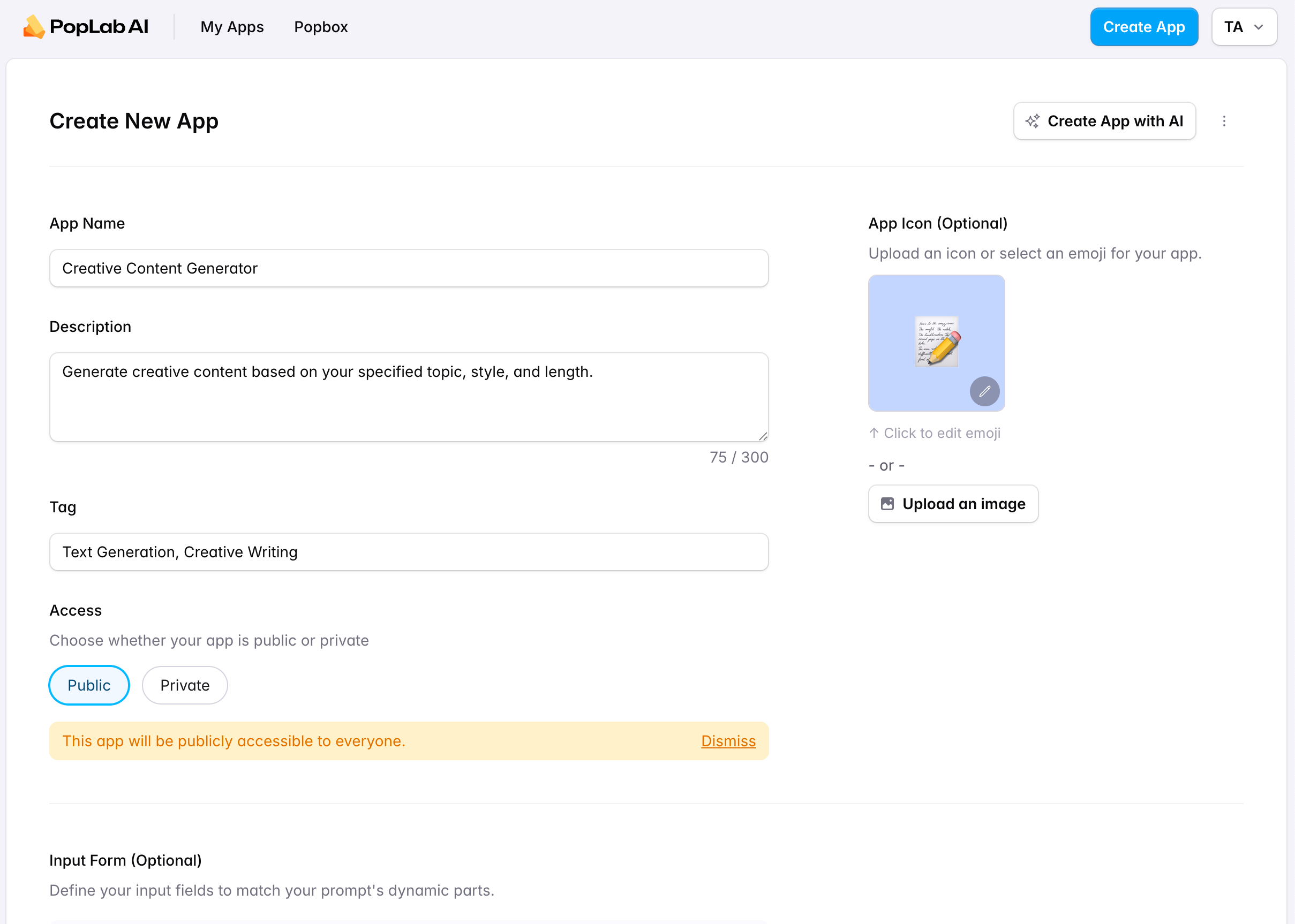Screen dimensions: 1295x924
Task: Click the chevron next to TA
Action: (1259, 27)
